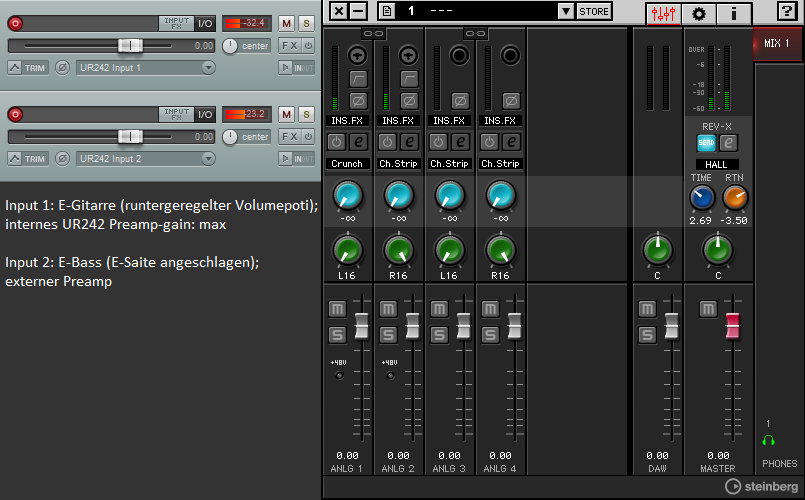Image resolution: width=805 pixels, height=500 pixels.
Task: Open FX chain for UR242 Input 2 track
Action: pyautogui.click(x=290, y=137)
